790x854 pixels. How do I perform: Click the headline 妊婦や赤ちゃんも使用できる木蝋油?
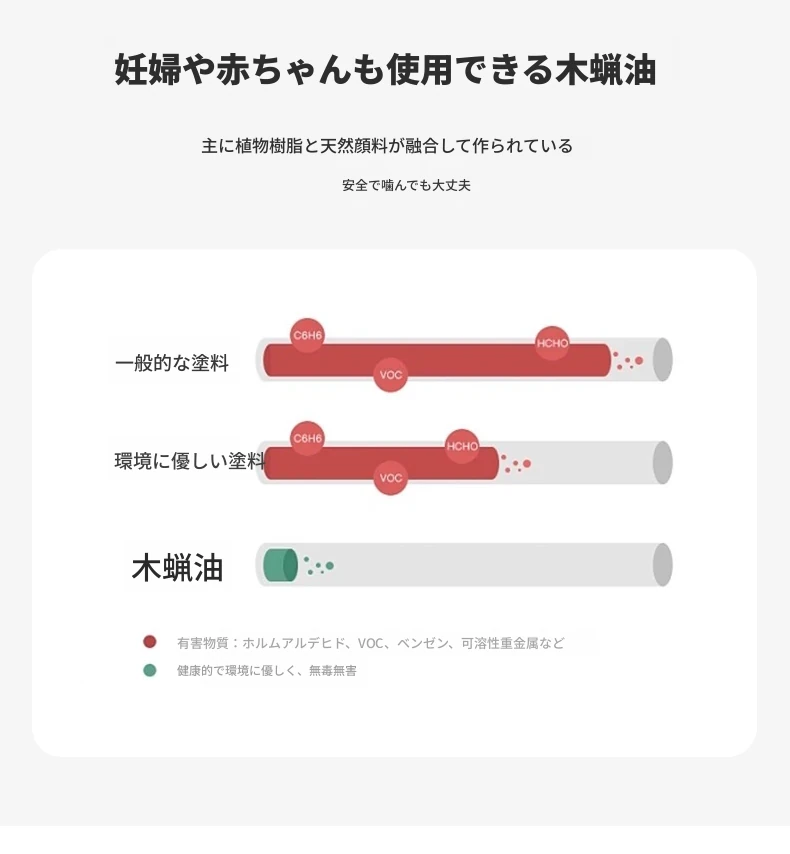click(x=385, y=71)
